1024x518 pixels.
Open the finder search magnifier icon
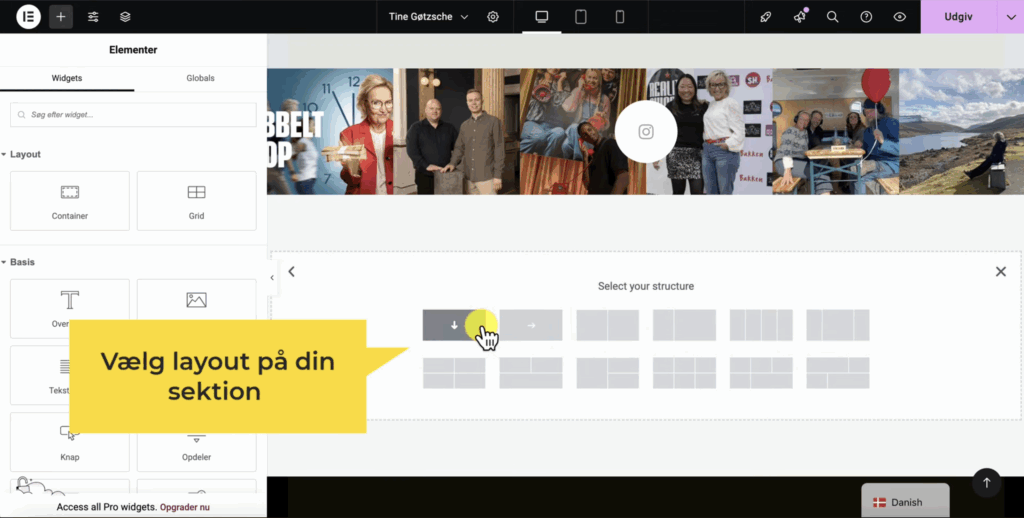(832, 17)
